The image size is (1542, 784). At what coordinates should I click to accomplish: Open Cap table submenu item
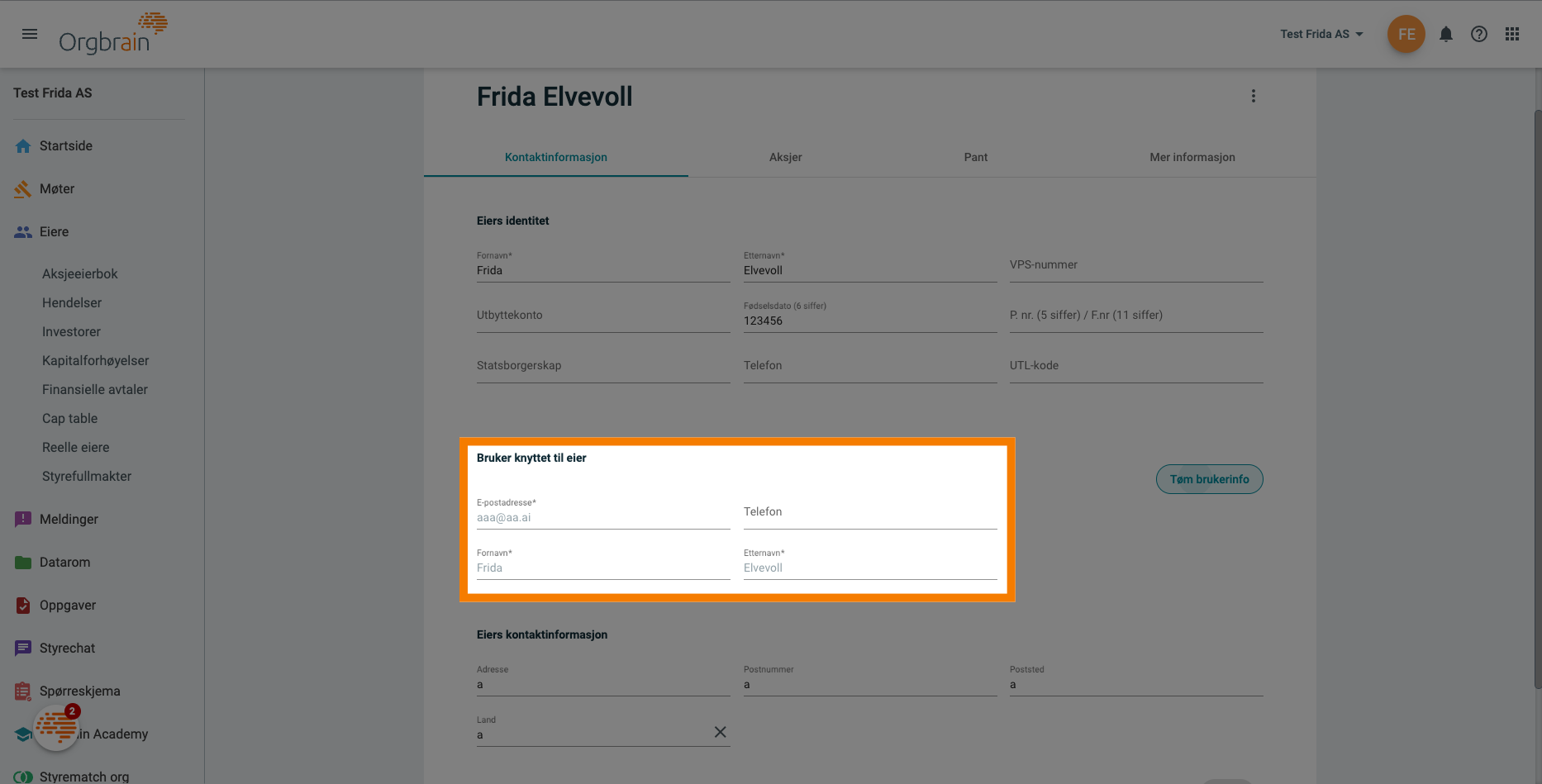(x=70, y=419)
